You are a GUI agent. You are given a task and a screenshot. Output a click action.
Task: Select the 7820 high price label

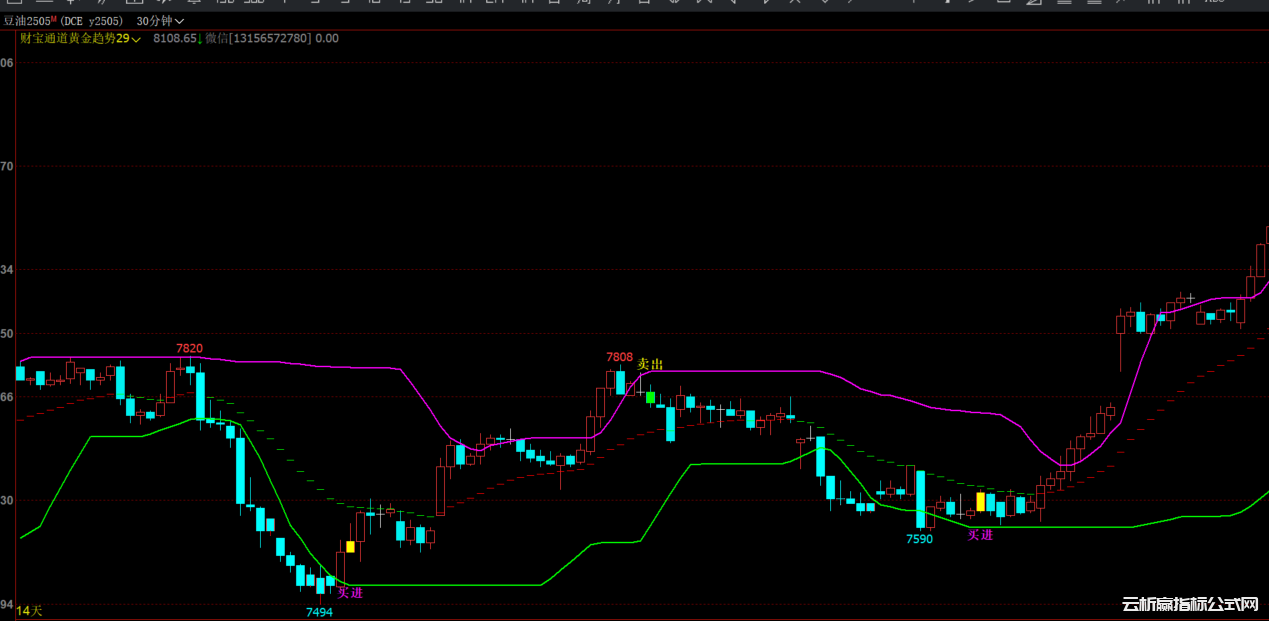(189, 349)
